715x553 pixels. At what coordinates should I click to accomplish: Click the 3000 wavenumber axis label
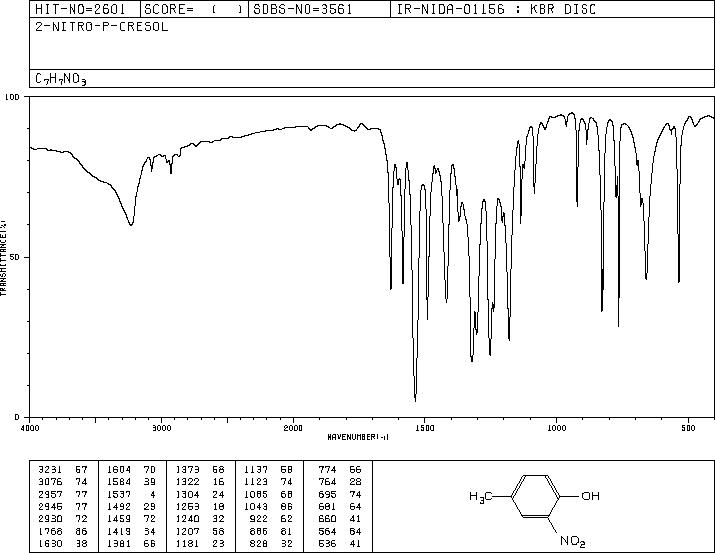[161, 428]
